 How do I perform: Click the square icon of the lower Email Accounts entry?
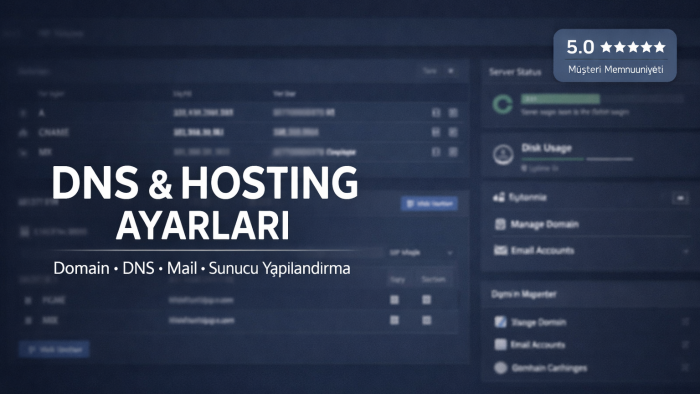click(x=500, y=344)
